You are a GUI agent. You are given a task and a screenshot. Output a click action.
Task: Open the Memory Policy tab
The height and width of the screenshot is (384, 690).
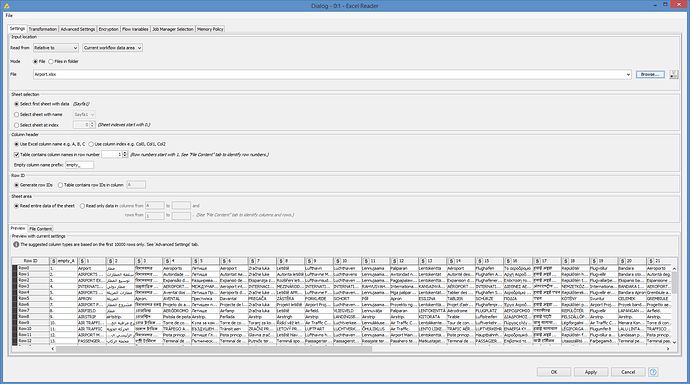(x=210, y=29)
